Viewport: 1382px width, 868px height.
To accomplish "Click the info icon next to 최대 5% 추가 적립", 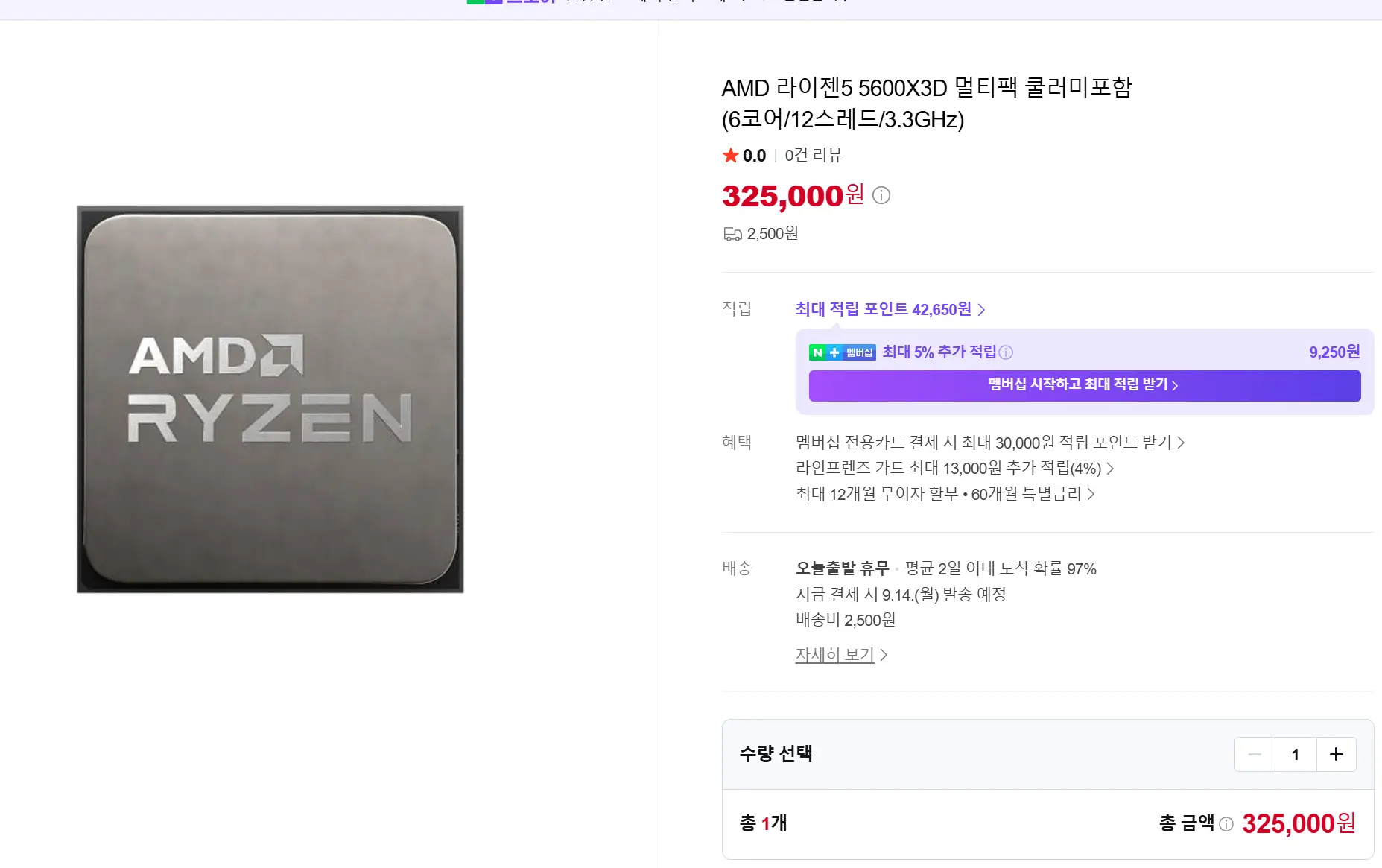I will 1006,352.
